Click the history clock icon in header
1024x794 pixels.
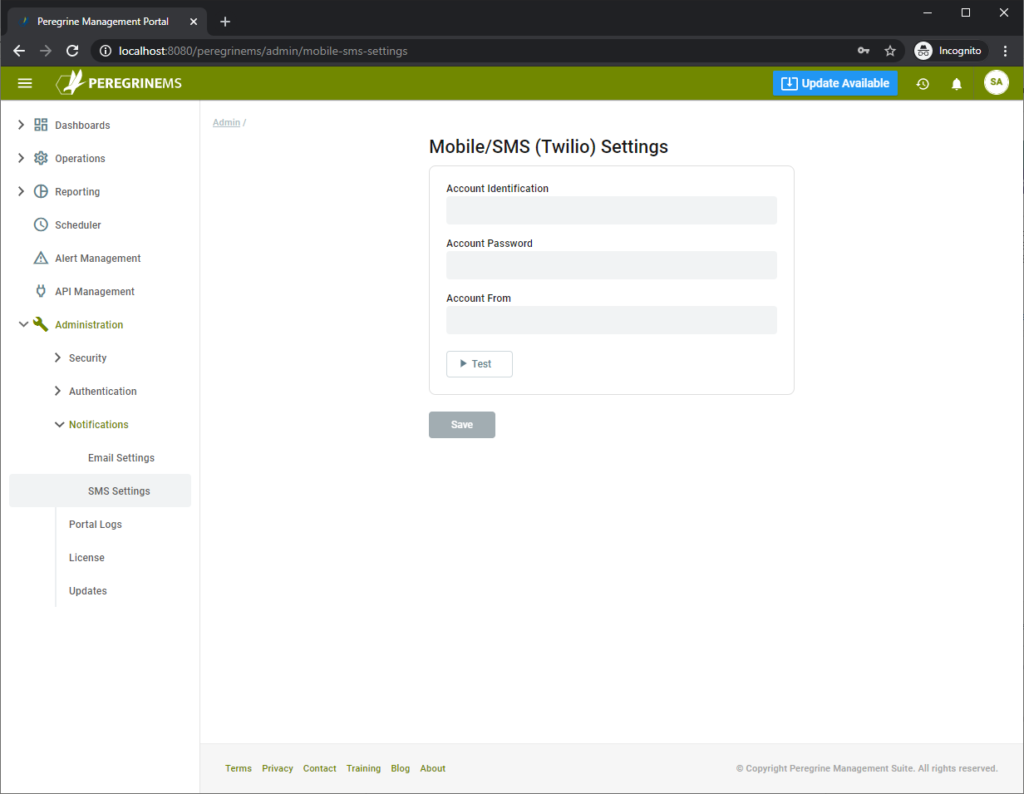[922, 84]
